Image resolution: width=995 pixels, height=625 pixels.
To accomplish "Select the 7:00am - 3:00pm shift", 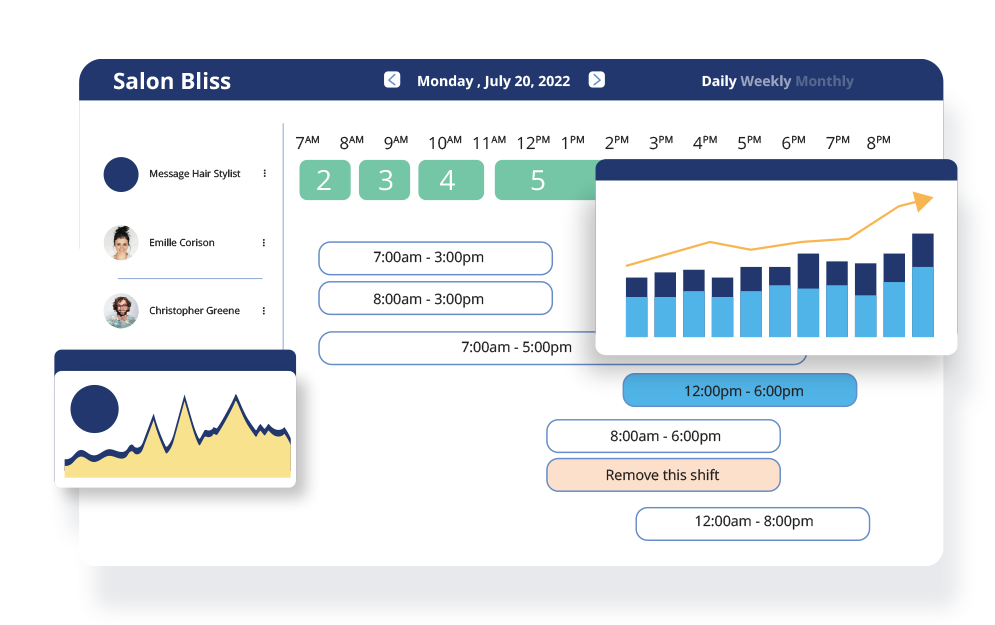I will [435, 258].
